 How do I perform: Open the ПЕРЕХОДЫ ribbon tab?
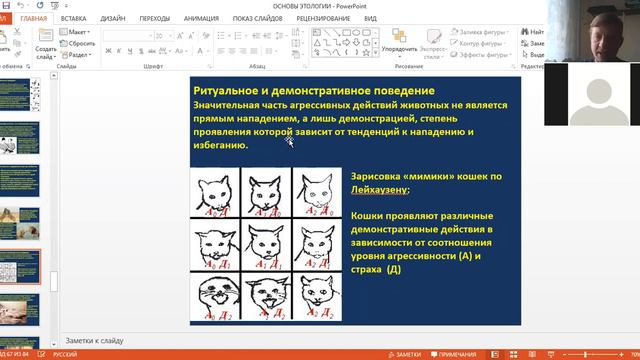[x=155, y=18]
